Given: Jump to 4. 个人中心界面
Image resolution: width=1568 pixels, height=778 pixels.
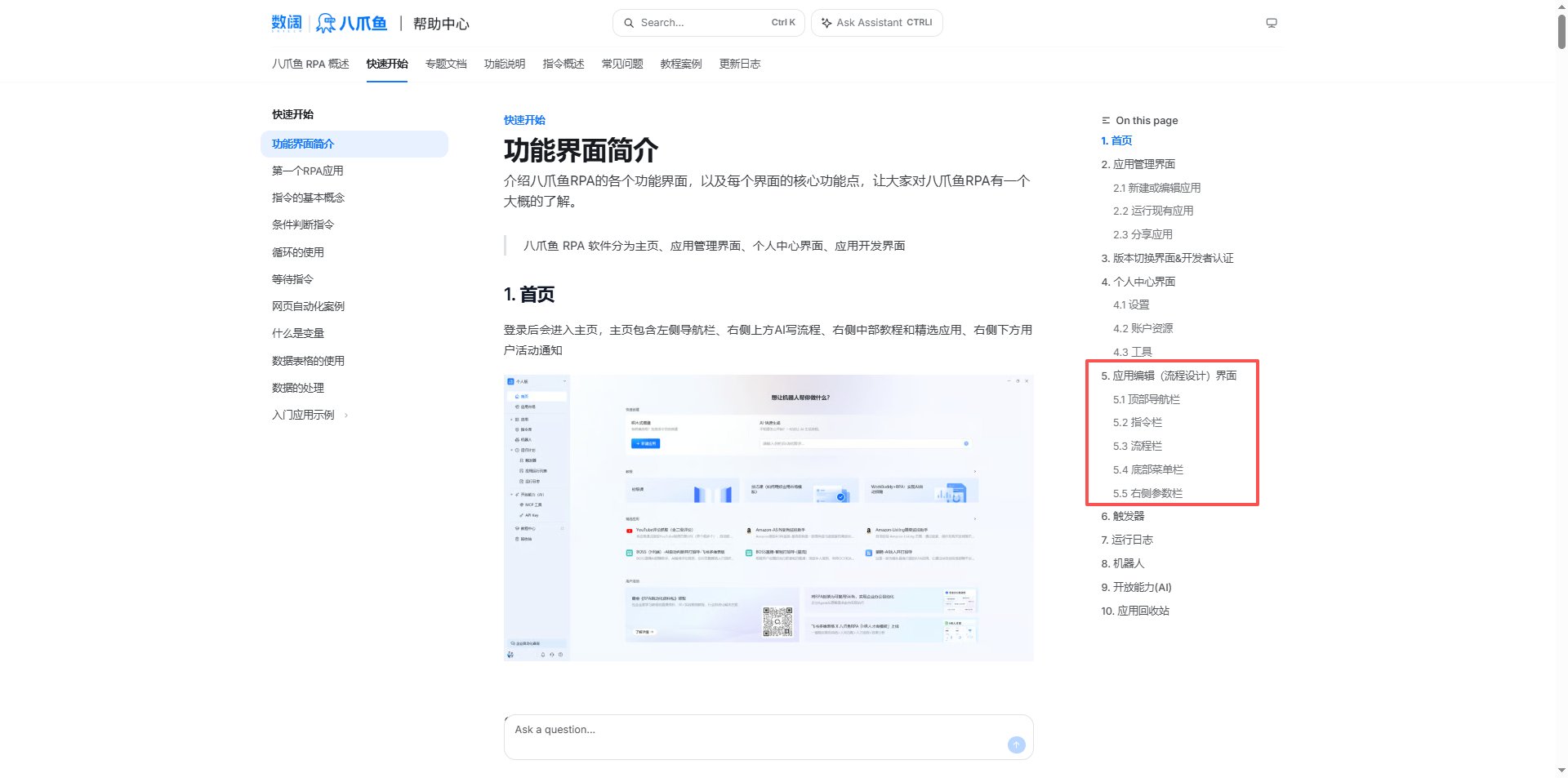Looking at the screenshot, I should (x=1138, y=282).
